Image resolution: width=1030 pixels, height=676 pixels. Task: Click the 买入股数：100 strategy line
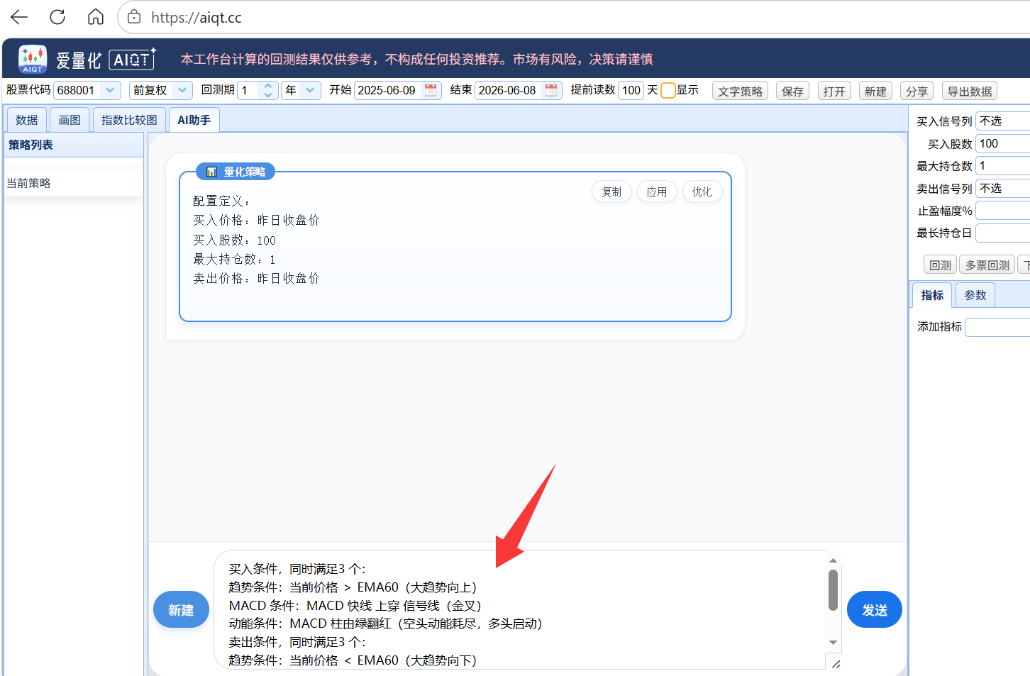point(235,240)
